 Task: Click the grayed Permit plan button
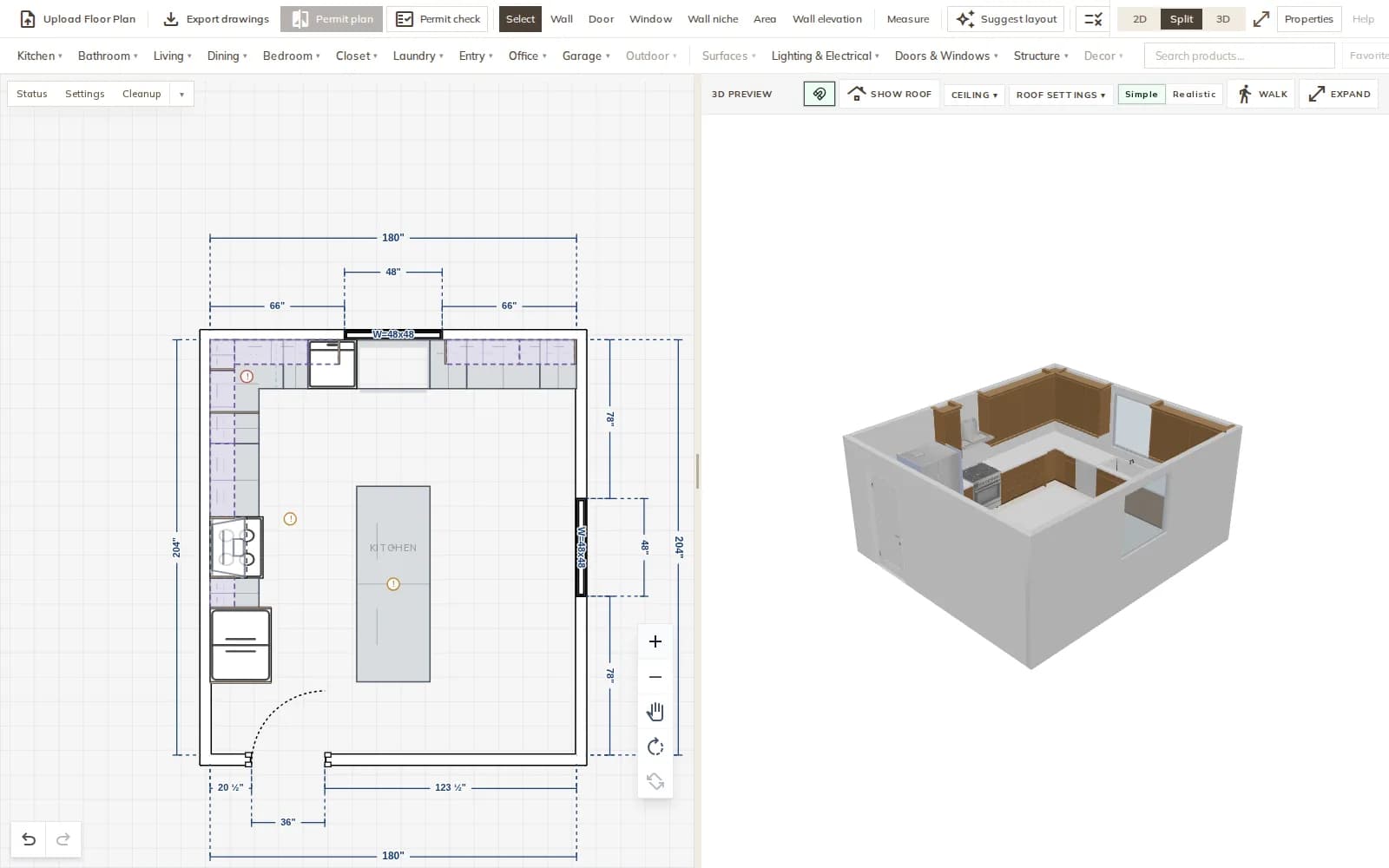pyautogui.click(x=332, y=19)
